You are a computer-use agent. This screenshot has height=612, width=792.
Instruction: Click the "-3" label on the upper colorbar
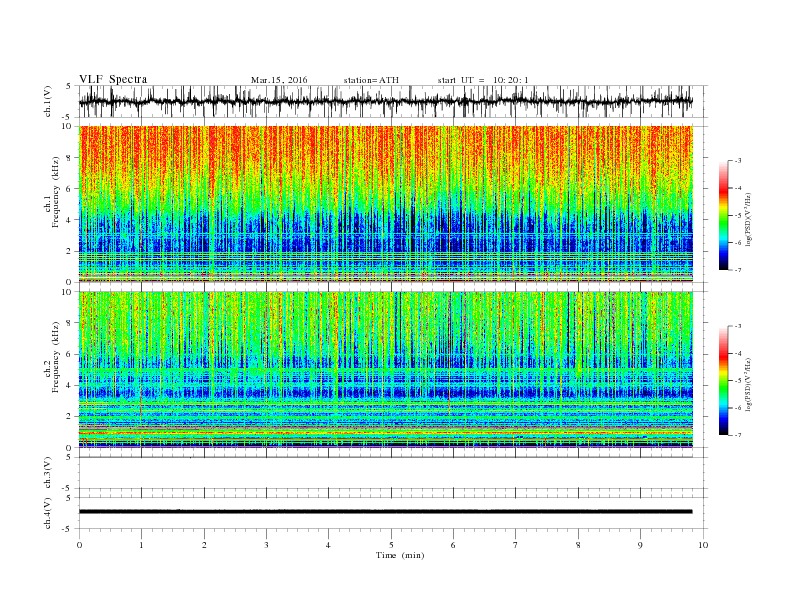pos(737,161)
